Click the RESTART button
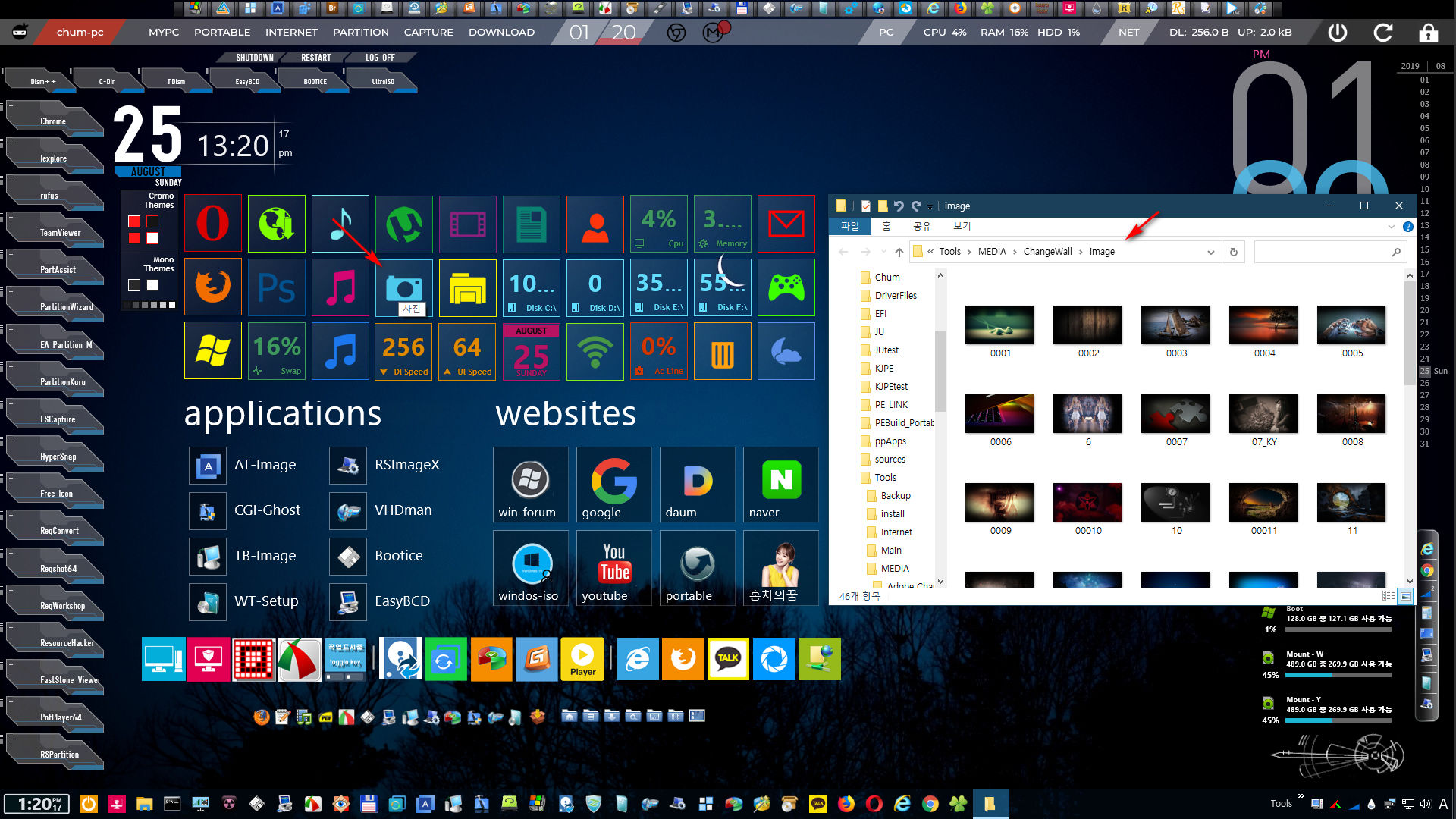This screenshot has height=819, width=1456. (315, 58)
